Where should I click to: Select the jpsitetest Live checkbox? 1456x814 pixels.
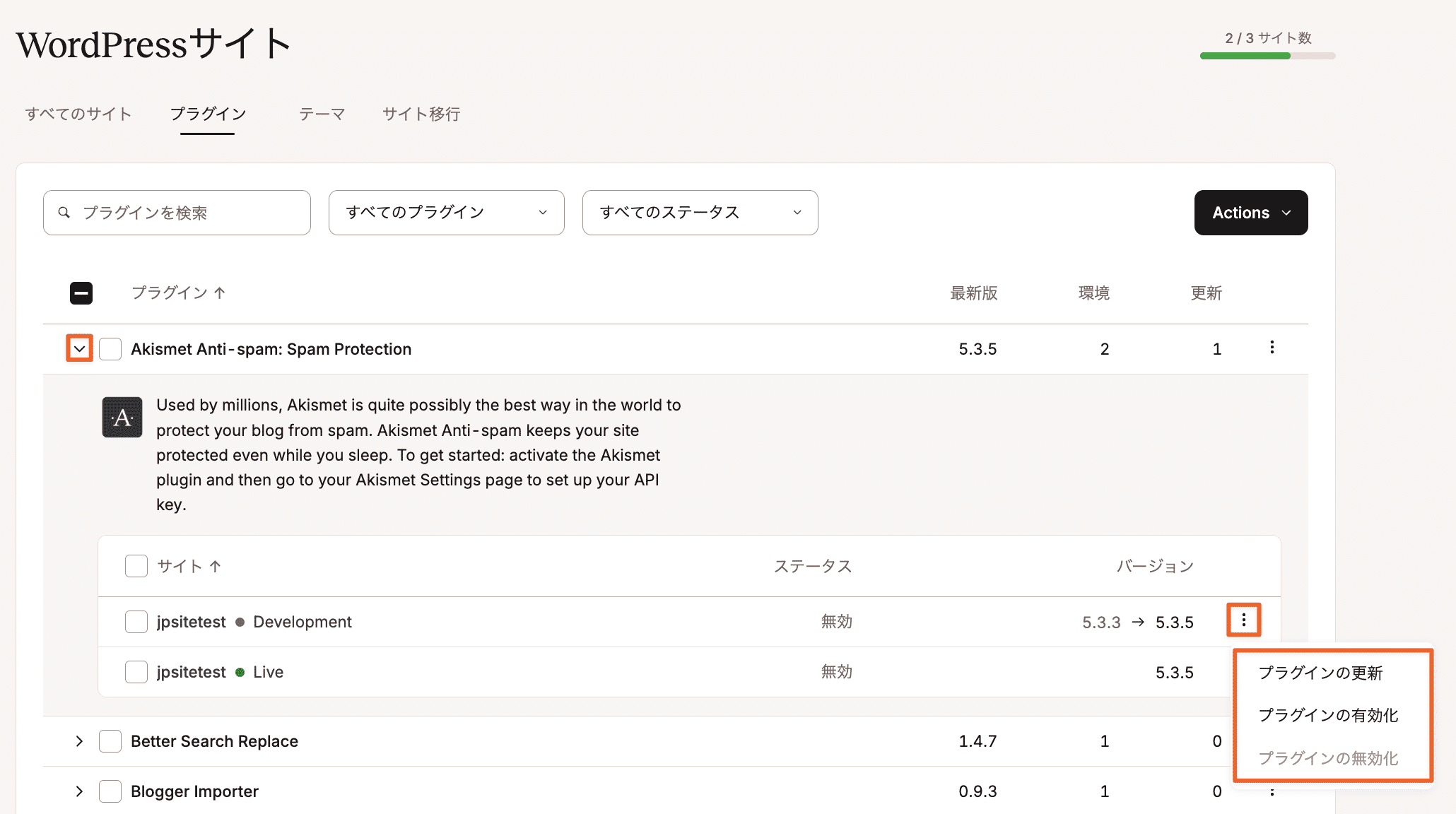(136, 672)
